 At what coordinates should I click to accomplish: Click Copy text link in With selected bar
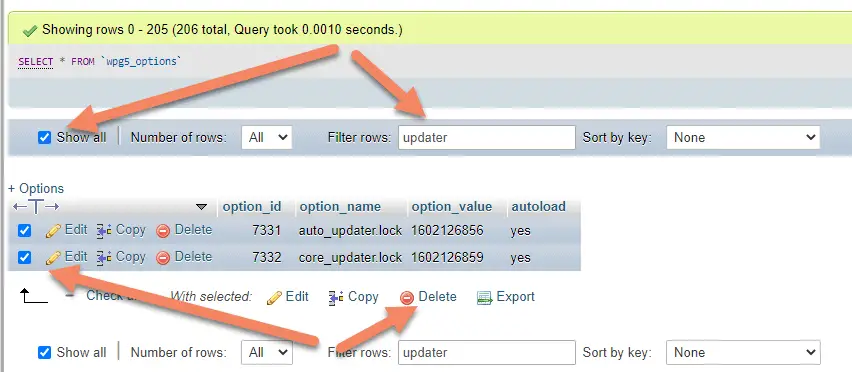363,297
